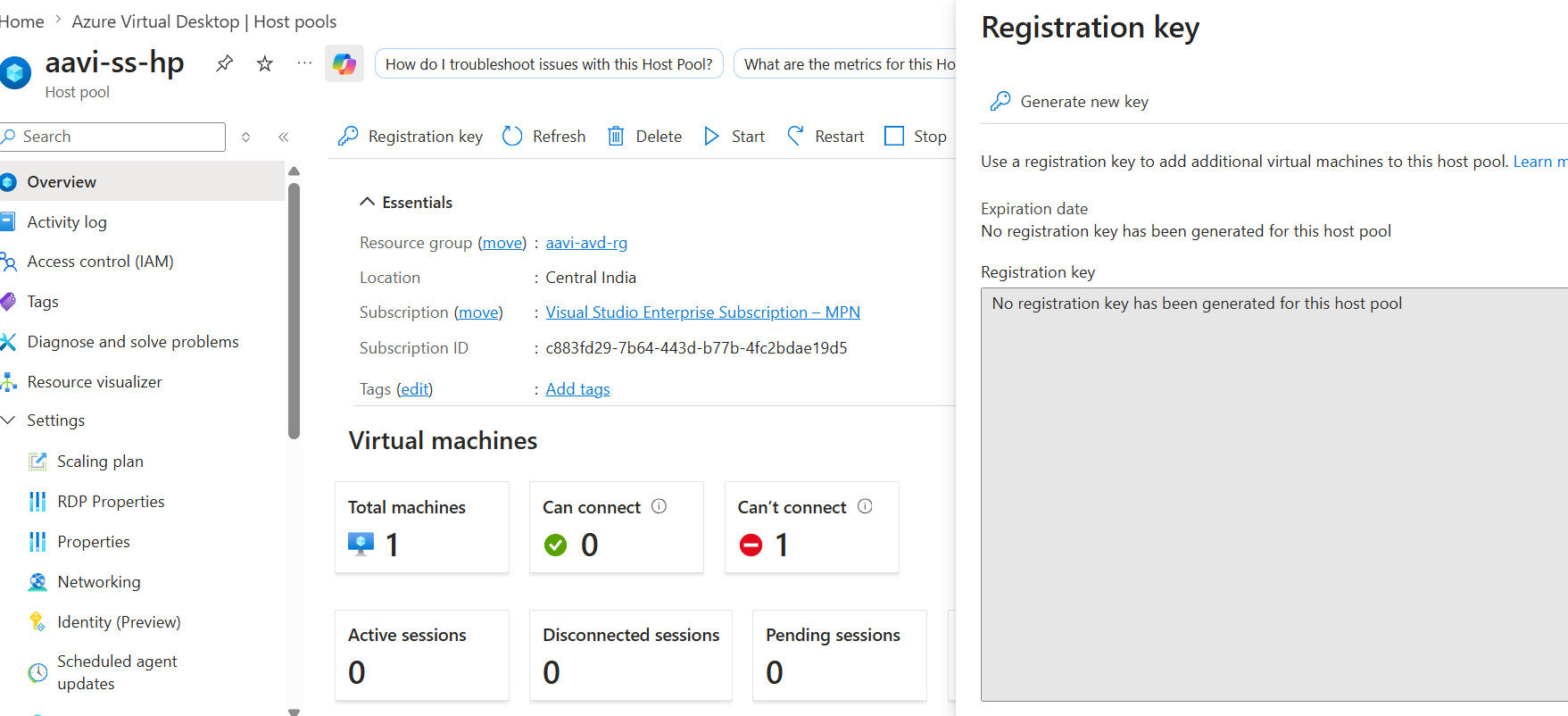1568x716 pixels.
Task: Click the Activity log icon
Action: (x=8, y=221)
